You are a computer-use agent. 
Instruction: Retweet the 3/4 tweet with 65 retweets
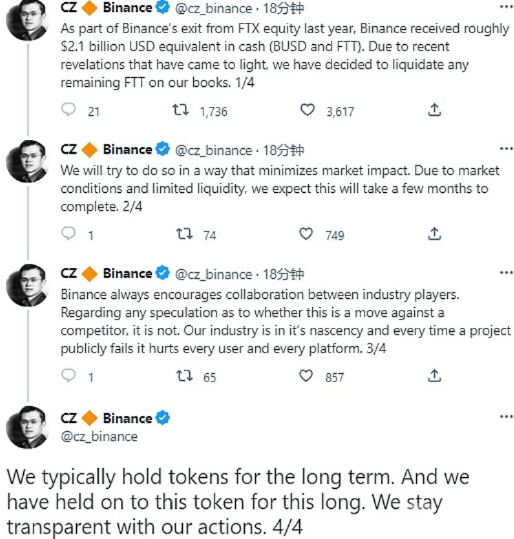184,376
